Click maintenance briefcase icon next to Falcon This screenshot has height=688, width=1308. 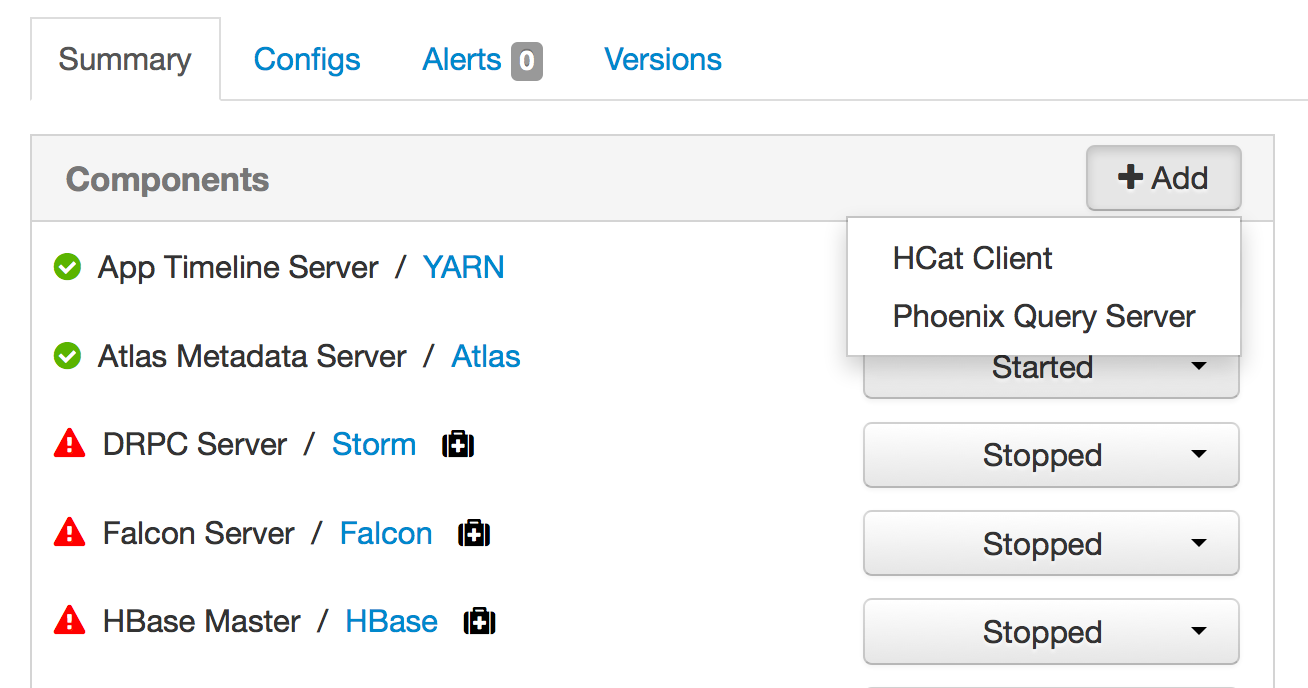[472, 532]
